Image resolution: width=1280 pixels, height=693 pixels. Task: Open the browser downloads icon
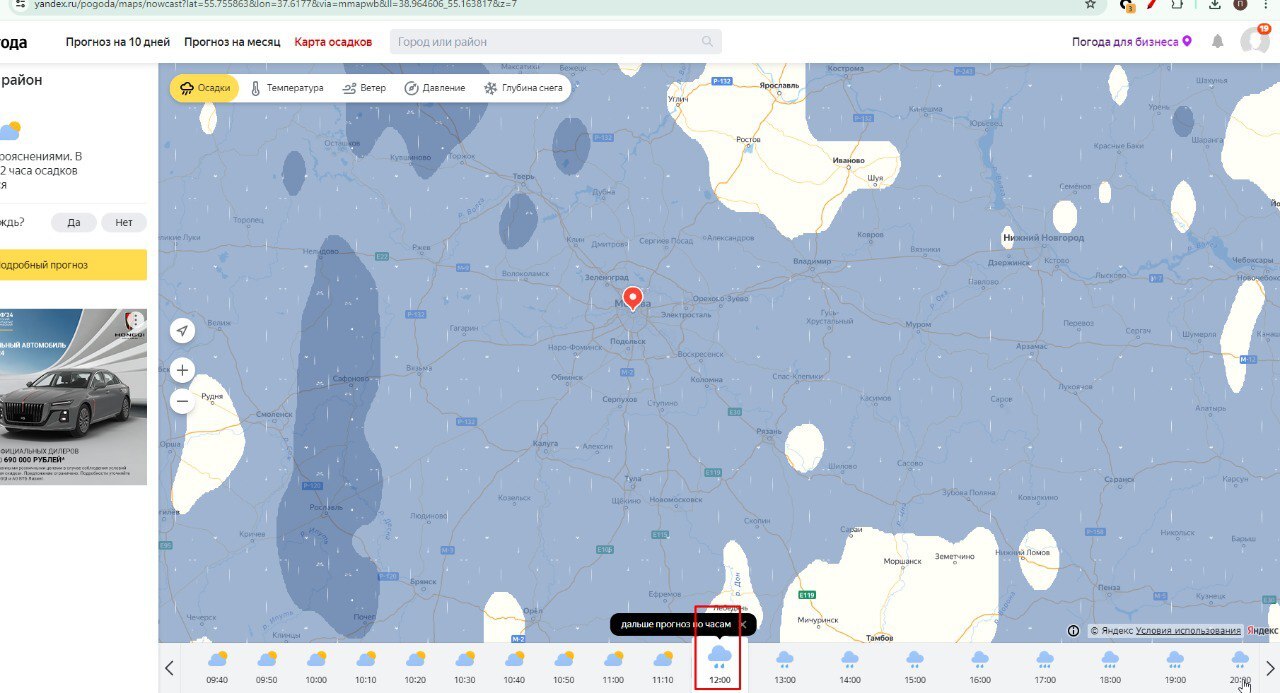(x=1214, y=4)
